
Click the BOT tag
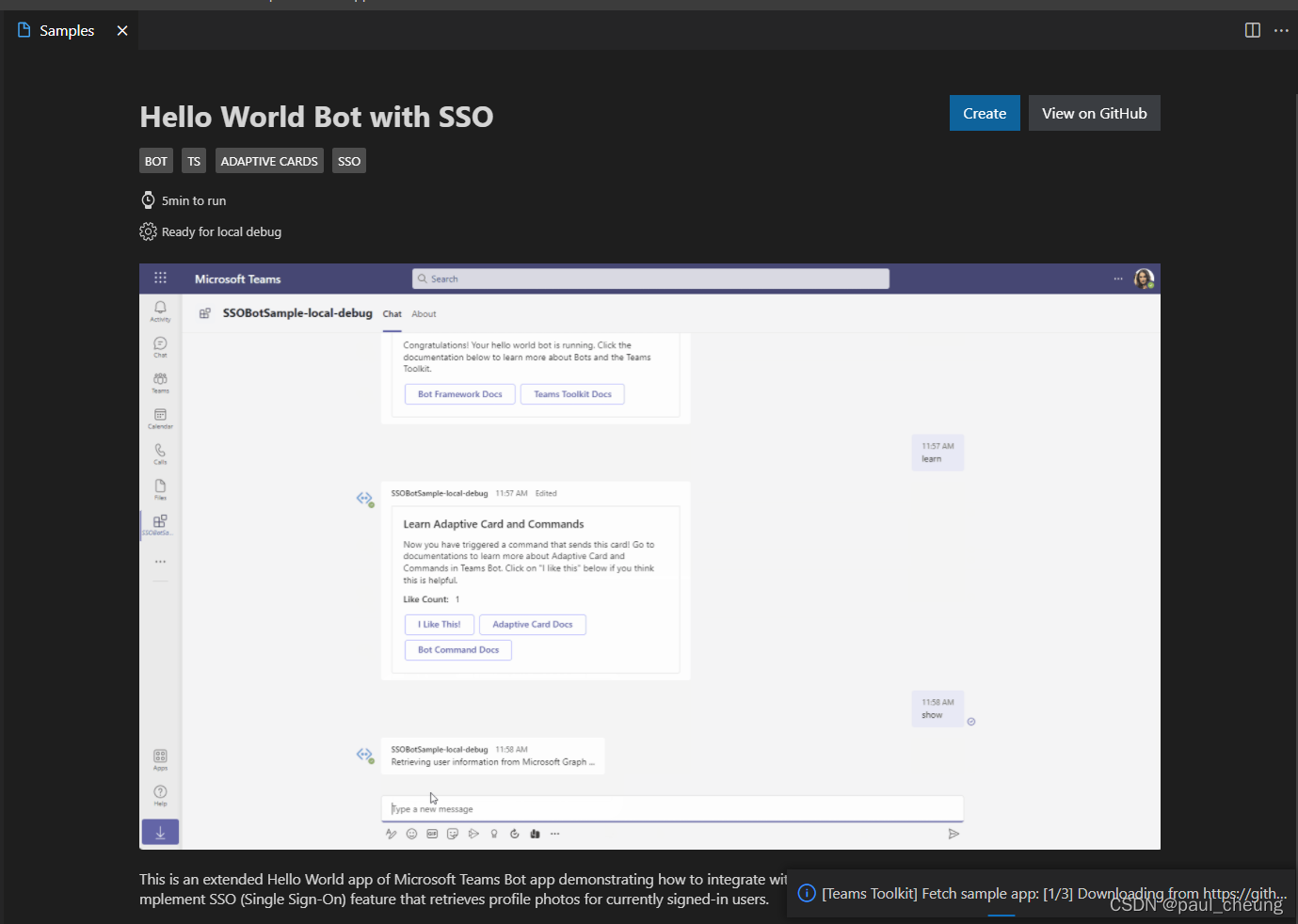point(156,161)
